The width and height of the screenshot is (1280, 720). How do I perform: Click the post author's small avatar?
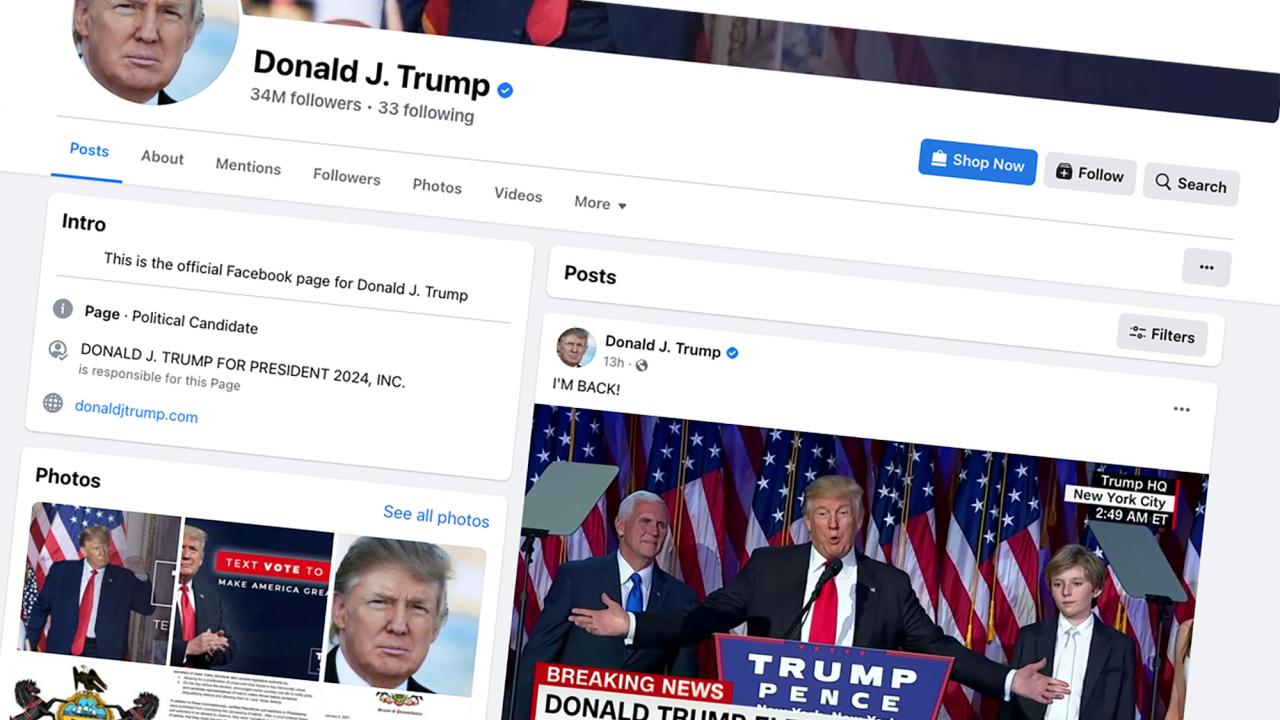tap(576, 347)
